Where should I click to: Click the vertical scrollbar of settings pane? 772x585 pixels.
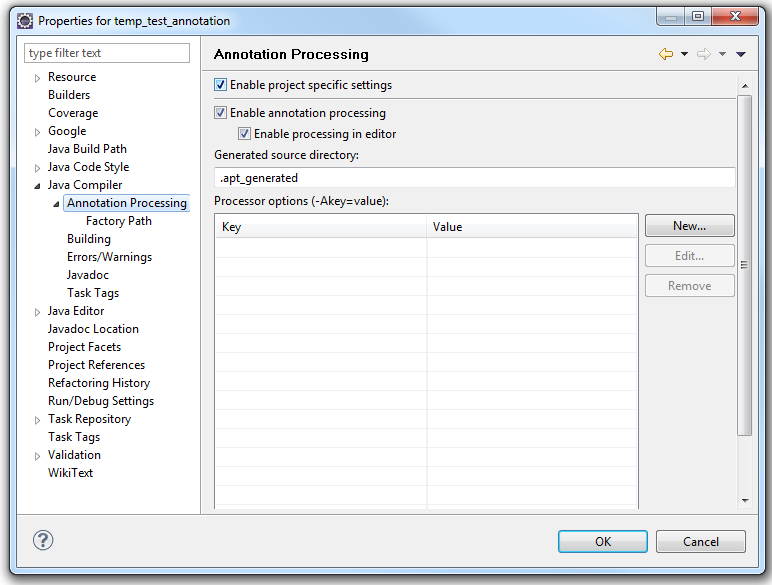[743, 265]
